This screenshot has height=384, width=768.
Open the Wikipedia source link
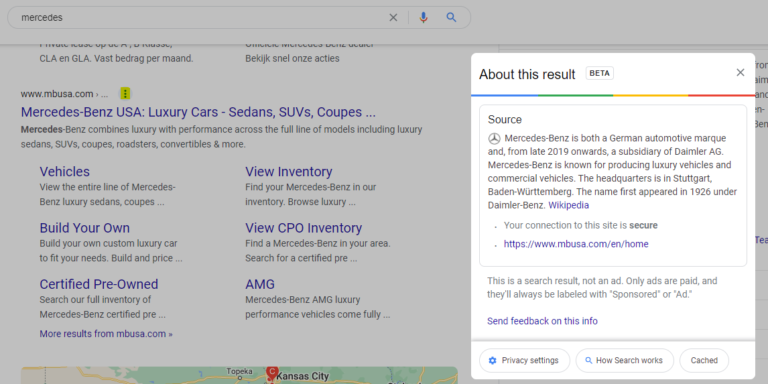click(x=569, y=205)
